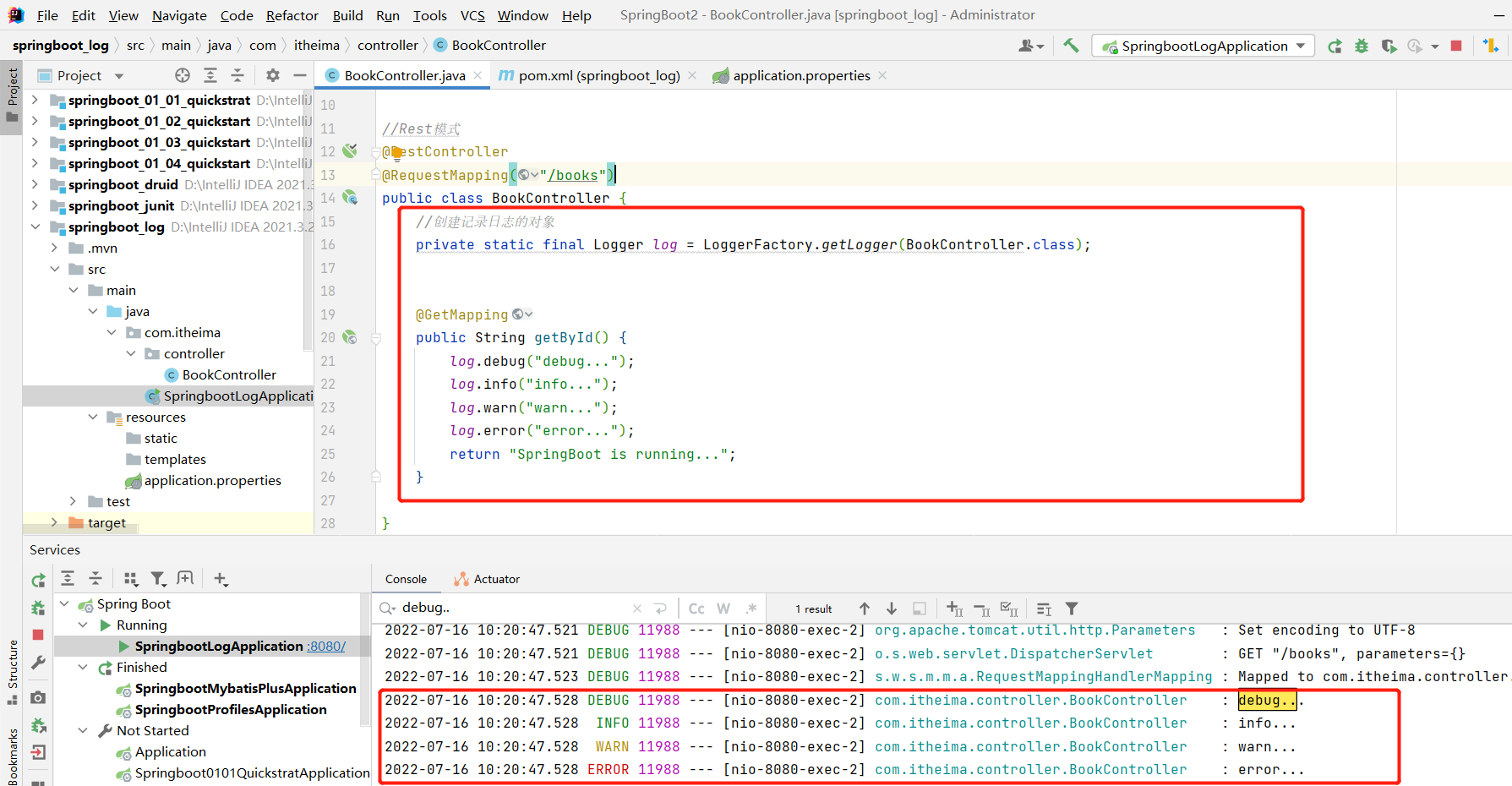Close the application.properties tab
The image size is (1512, 786).
(x=882, y=75)
